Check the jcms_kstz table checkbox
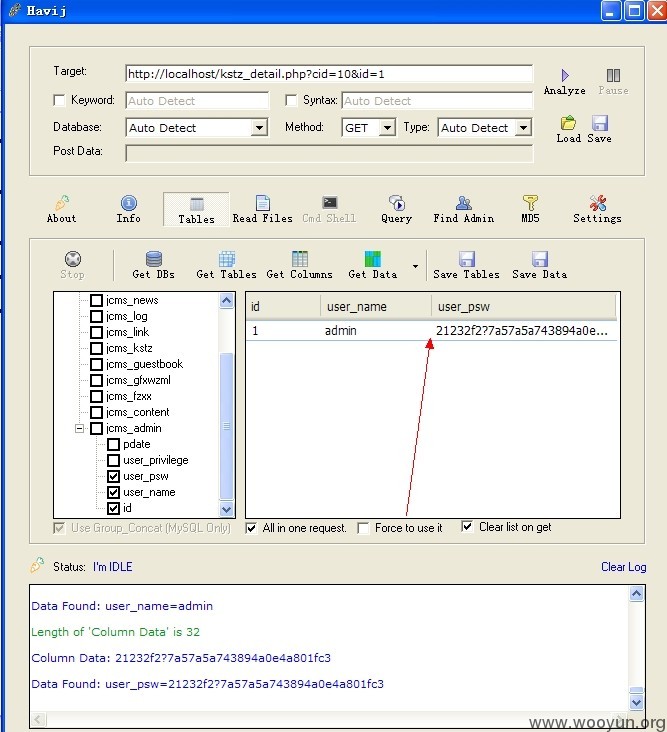This screenshot has height=732, width=667. [x=96, y=348]
